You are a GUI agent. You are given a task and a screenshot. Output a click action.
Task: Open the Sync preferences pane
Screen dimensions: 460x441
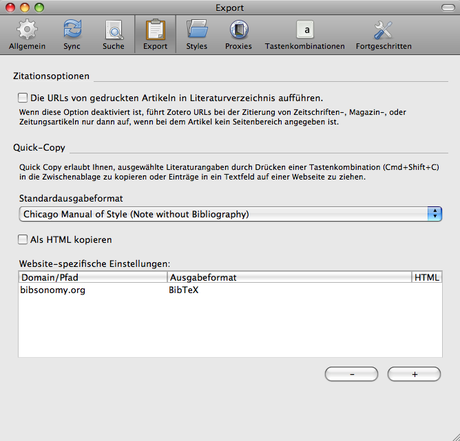click(72, 35)
